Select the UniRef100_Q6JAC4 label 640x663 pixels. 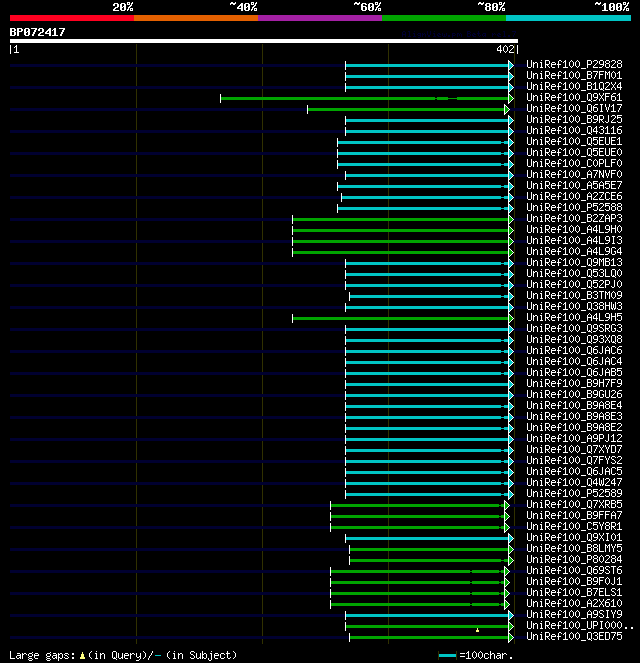[574, 361]
